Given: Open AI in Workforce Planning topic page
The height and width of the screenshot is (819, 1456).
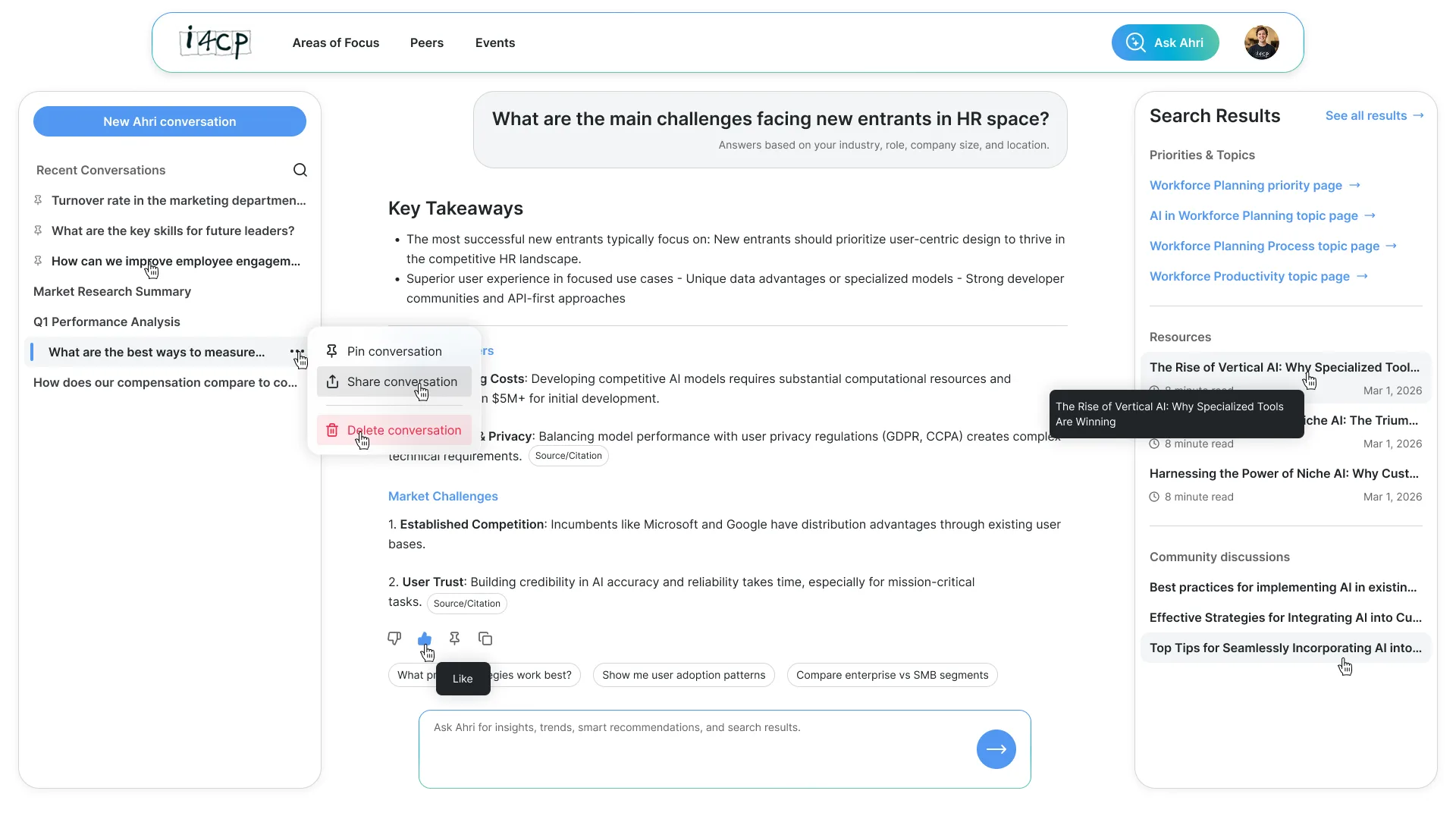Looking at the screenshot, I should (1263, 215).
